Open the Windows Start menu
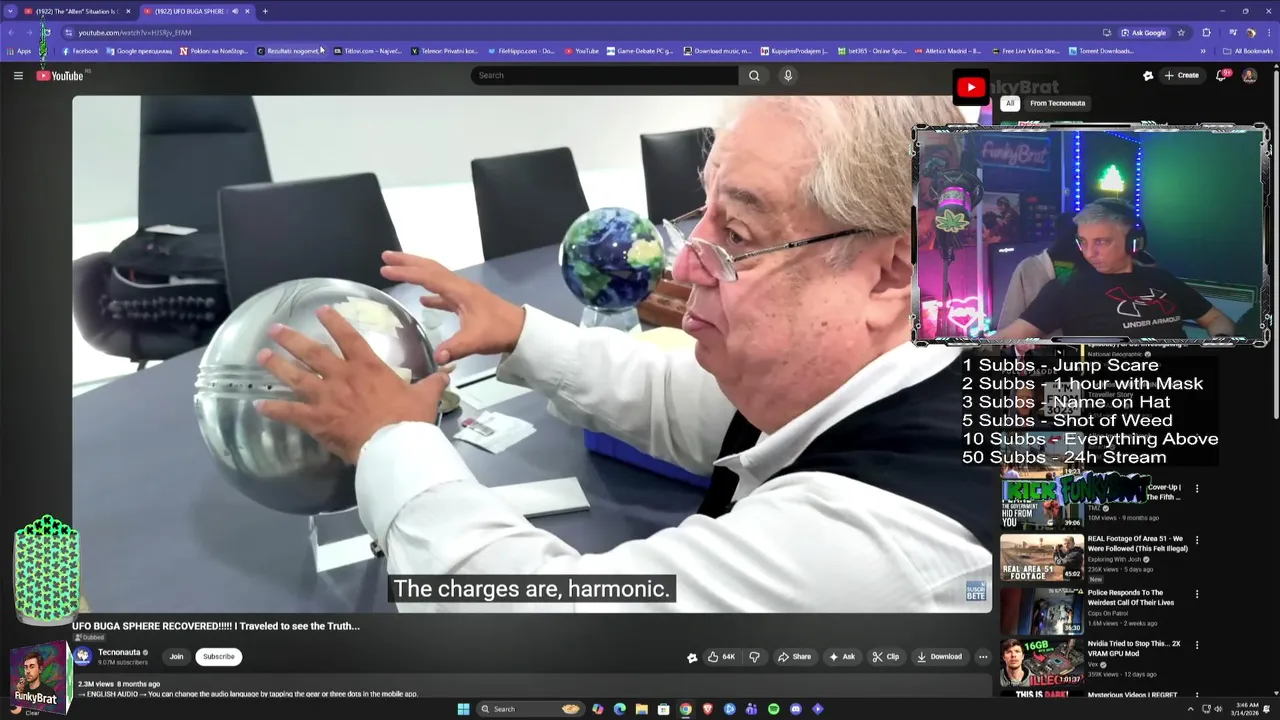The image size is (1280, 720). (x=463, y=709)
